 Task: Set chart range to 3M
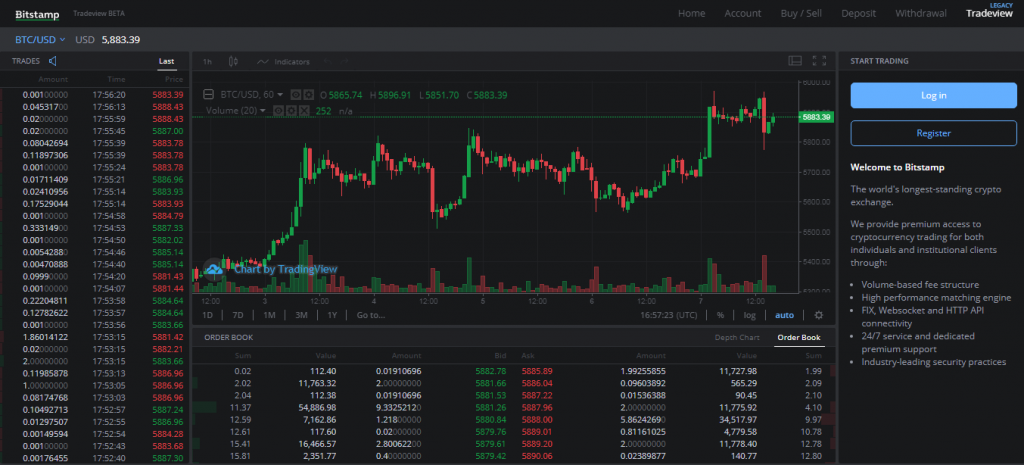pyautogui.click(x=301, y=315)
